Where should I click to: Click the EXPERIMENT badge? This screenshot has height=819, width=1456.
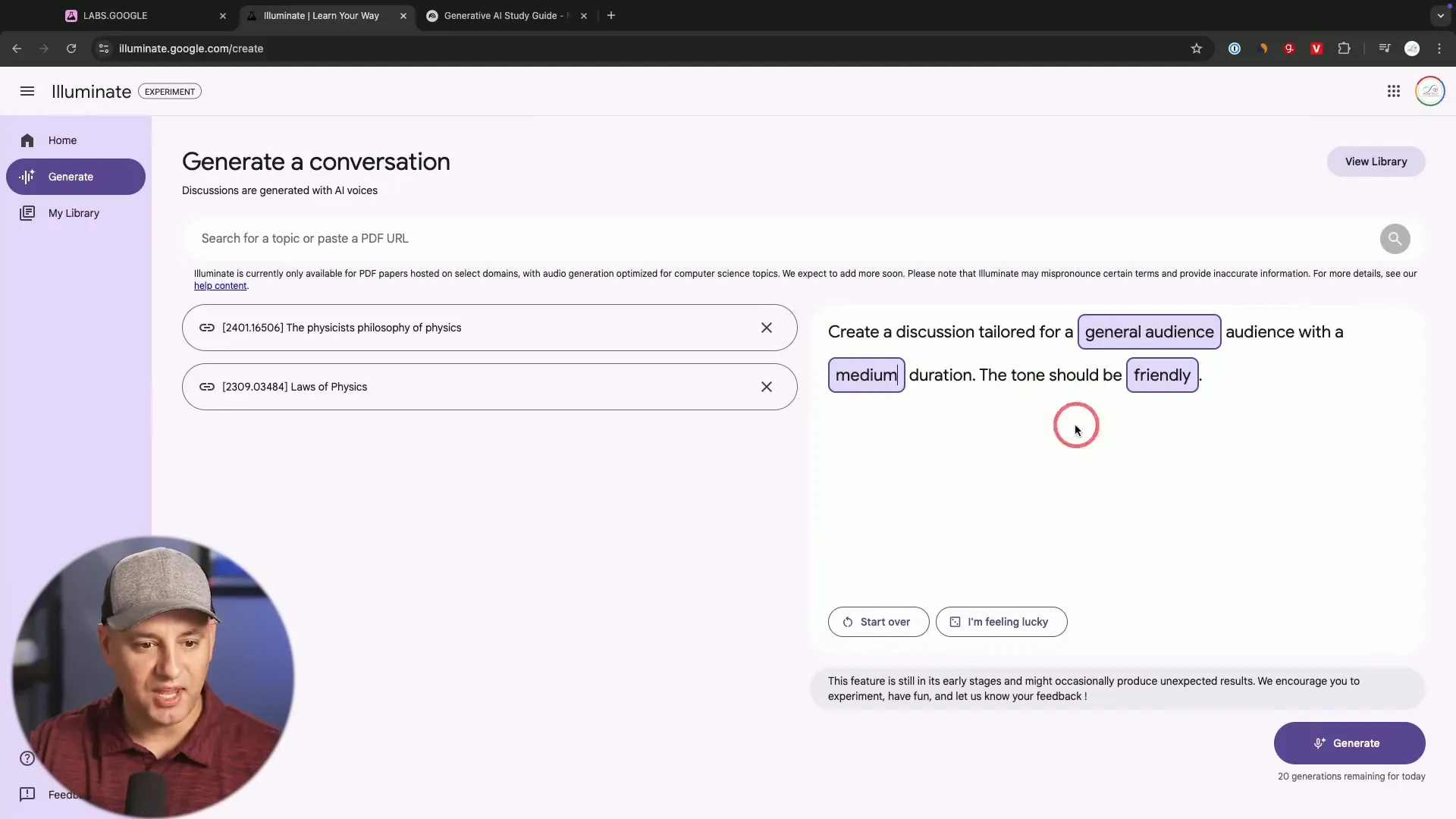[x=170, y=92]
